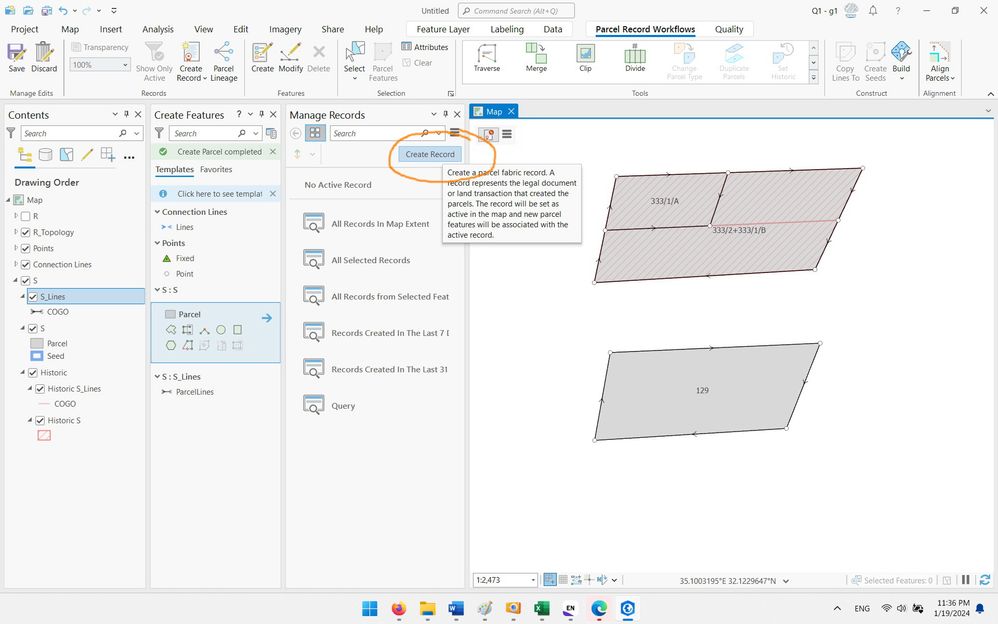The height and width of the screenshot is (624, 998).
Task: Save edits with the Save button
Action: pyautogui.click(x=17, y=57)
